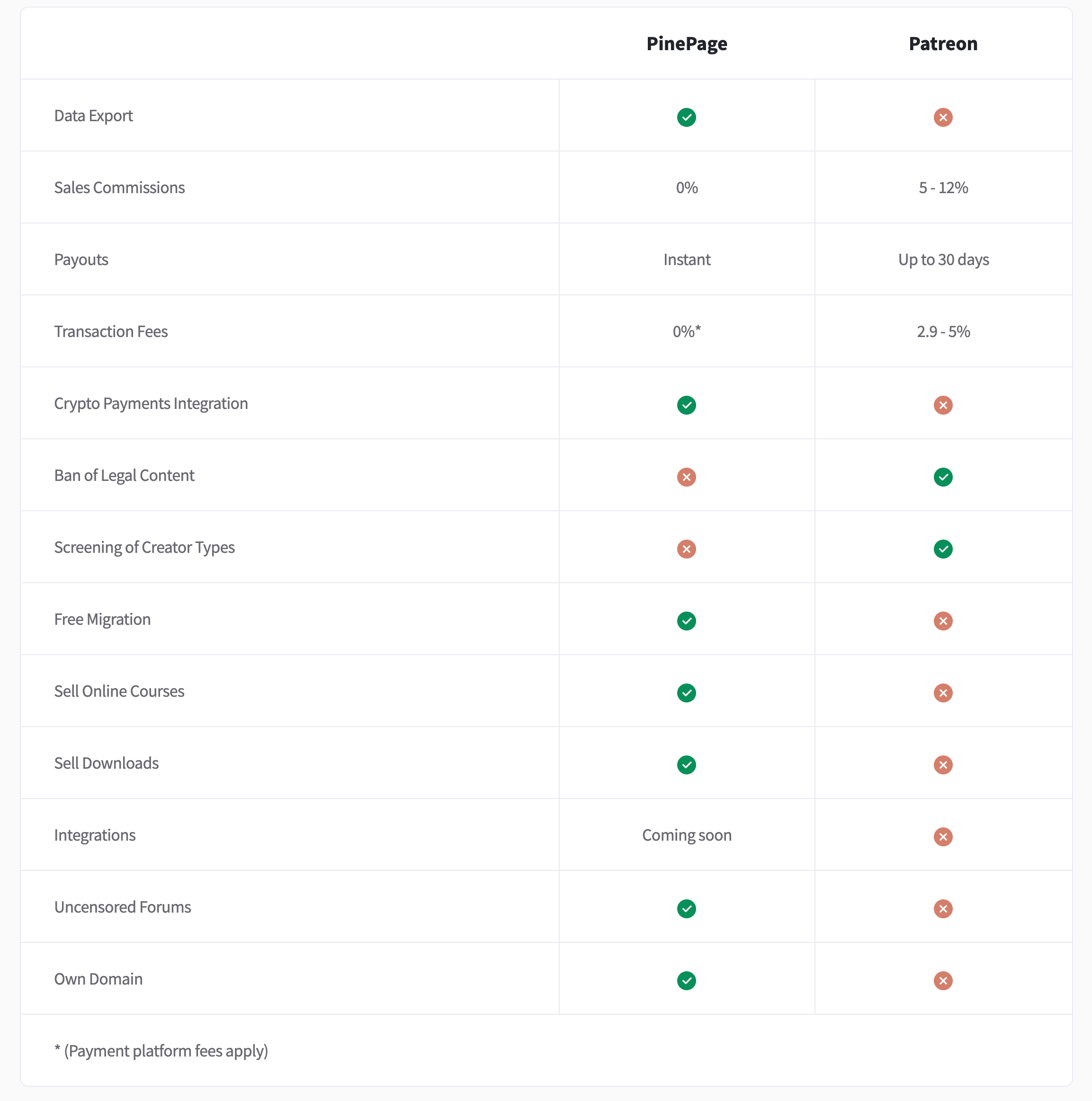The image size is (1092, 1101).
Task: Click the Up to 30 days value
Action: pos(943,260)
